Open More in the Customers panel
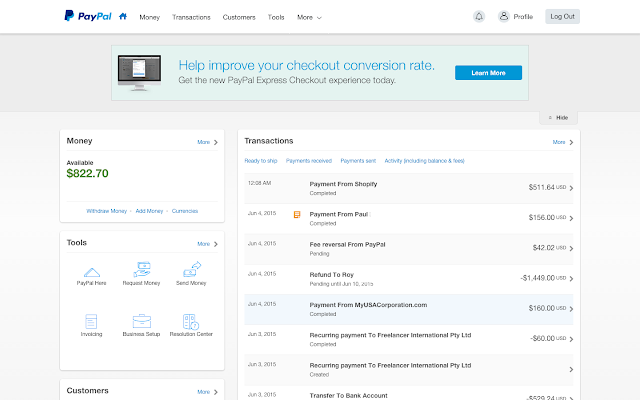The image size is (640, 400). coord(207,392)
